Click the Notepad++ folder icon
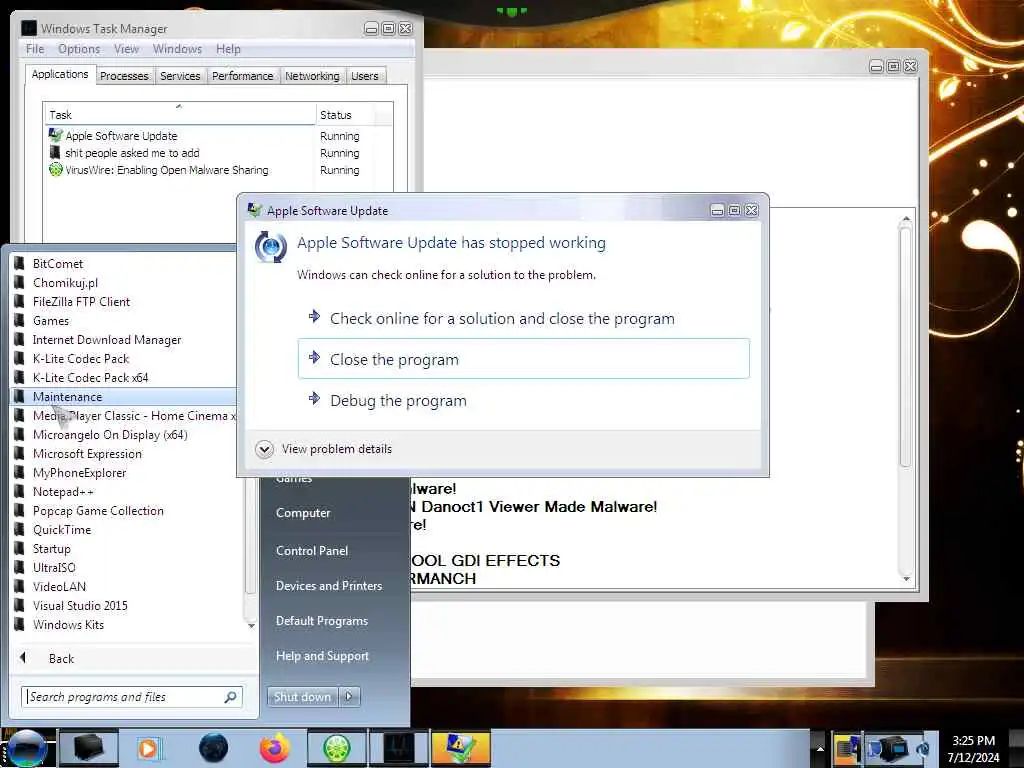The image size is (1024, 768). point(20,491)
